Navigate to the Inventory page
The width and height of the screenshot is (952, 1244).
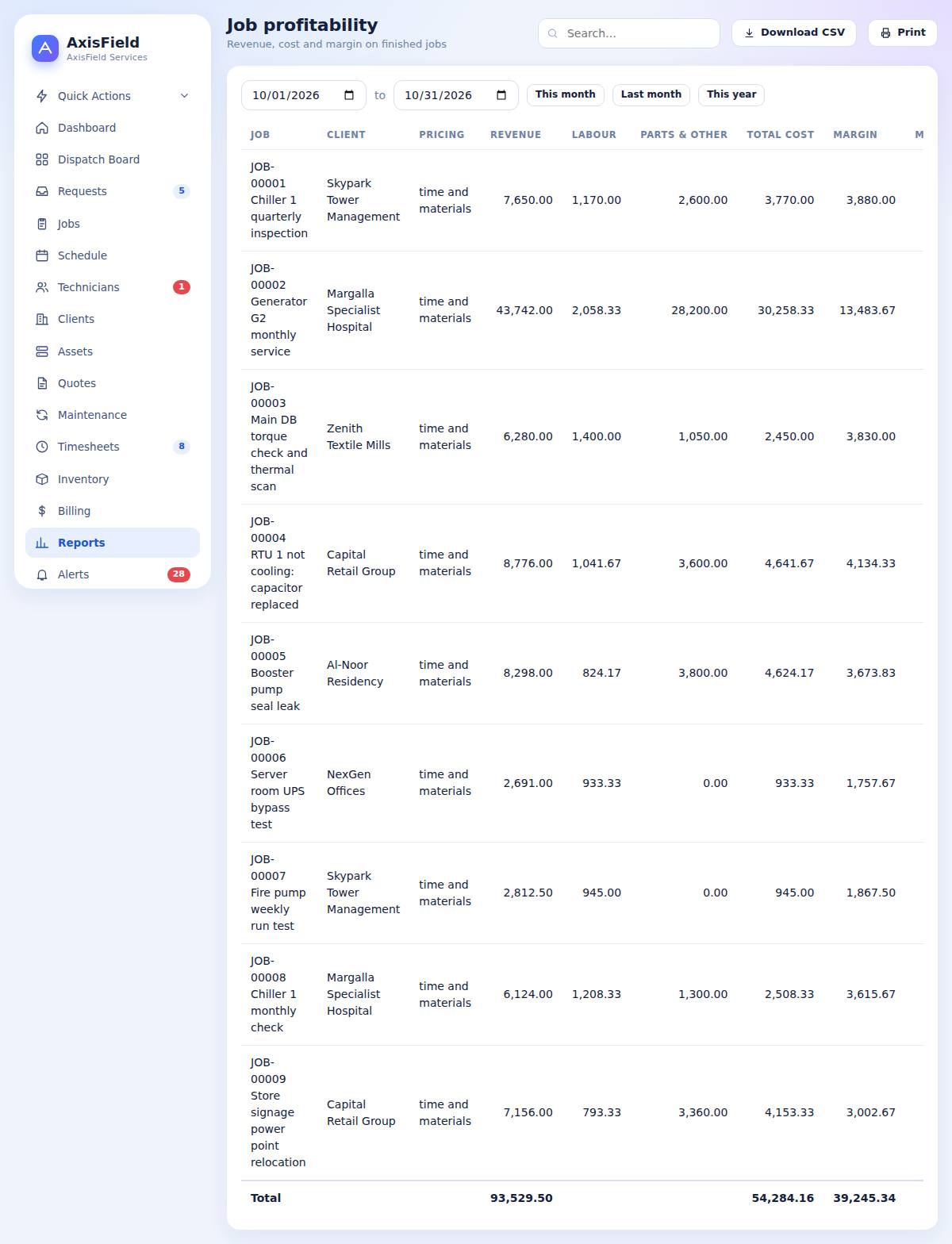113,479
